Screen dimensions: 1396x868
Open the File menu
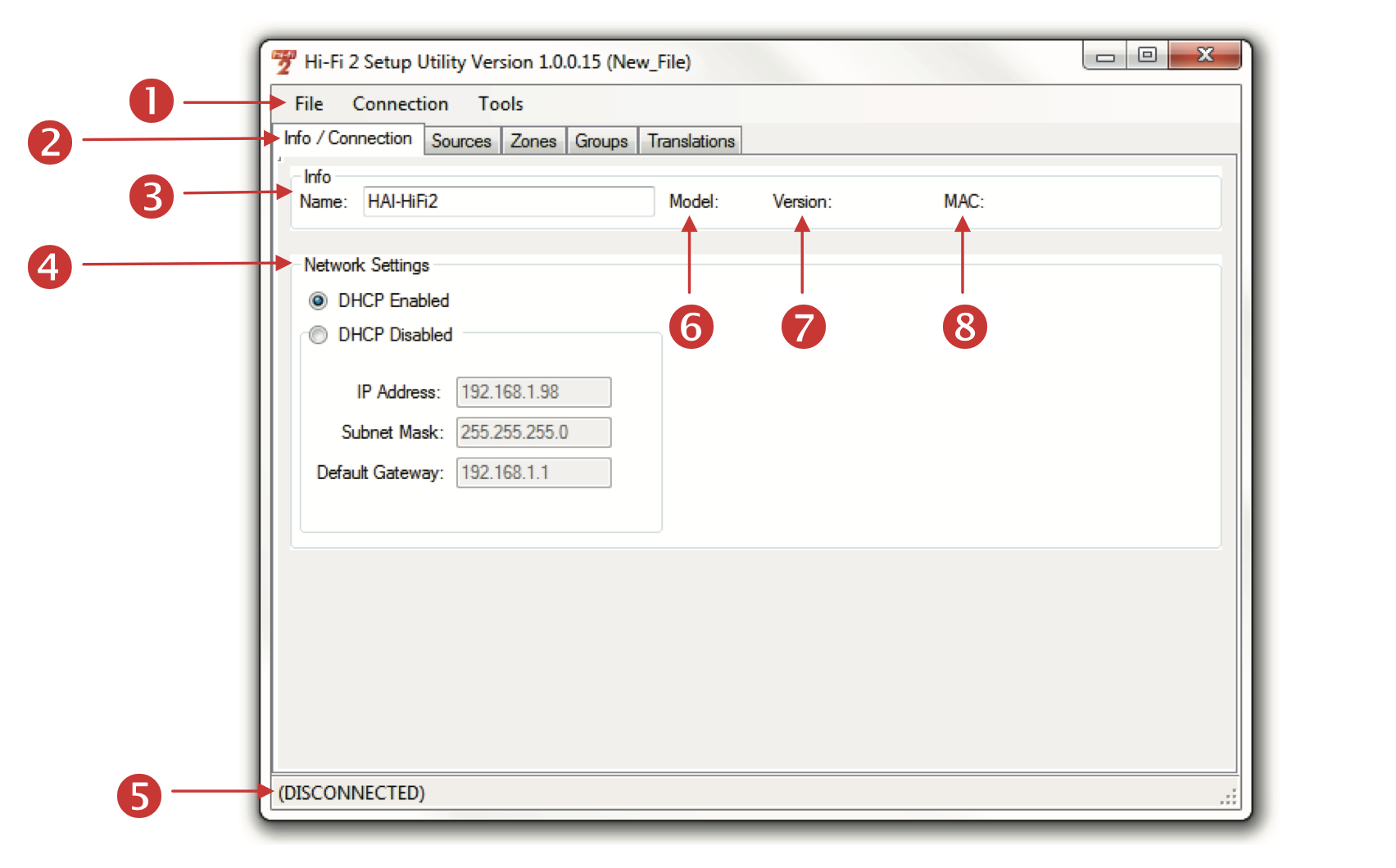click(x=309, y=104)
